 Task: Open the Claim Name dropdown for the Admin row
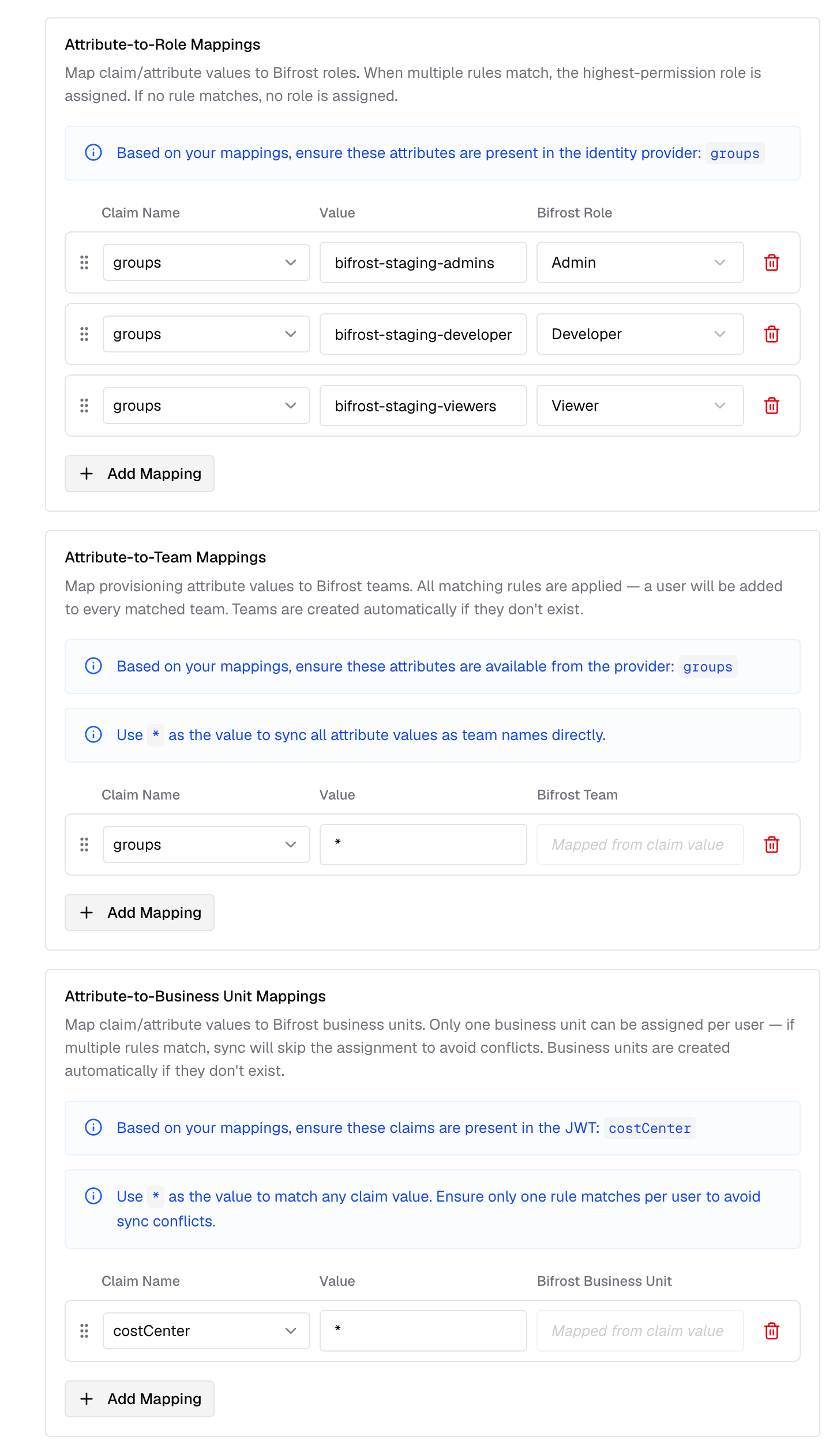tap(207, 263)
